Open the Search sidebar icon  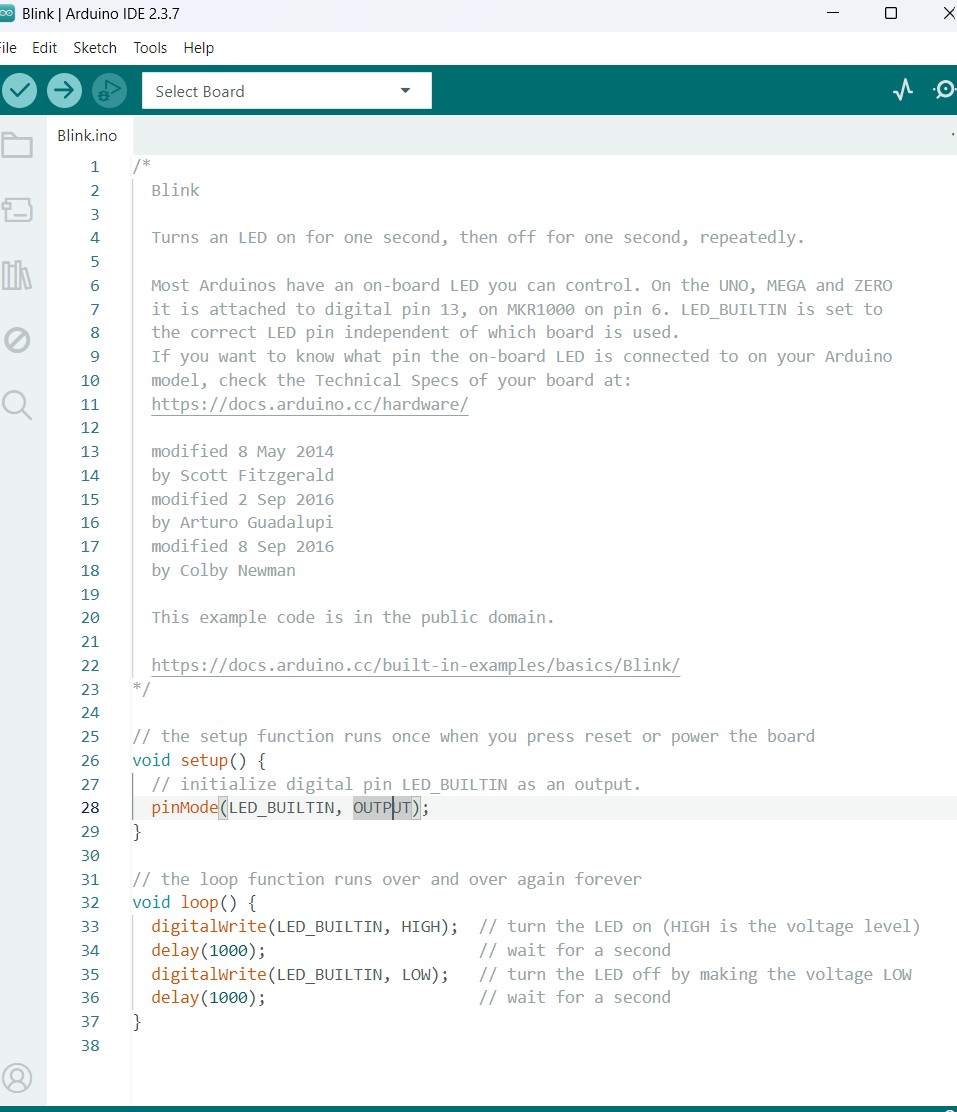coord(17,405)
